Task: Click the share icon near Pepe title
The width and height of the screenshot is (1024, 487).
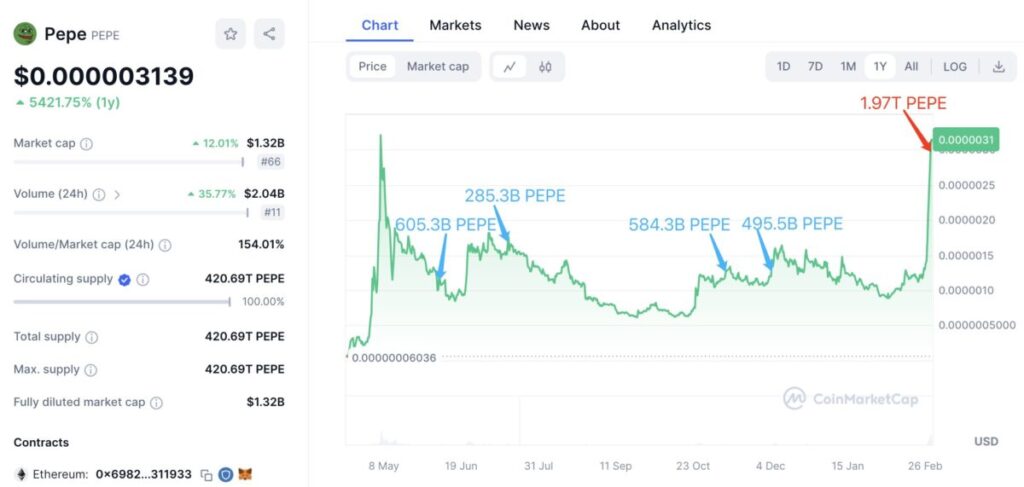Action: 269,34
